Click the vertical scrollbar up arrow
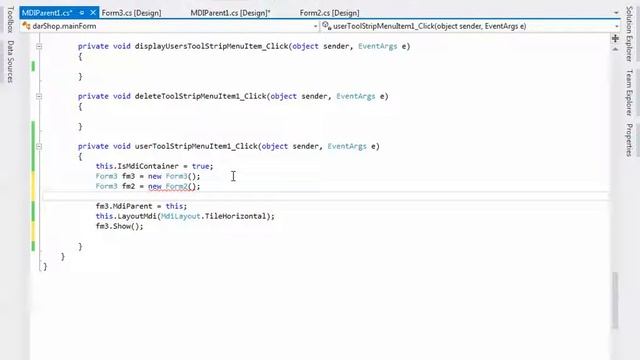This screenshot has height=360, width=640. (615, 49)
